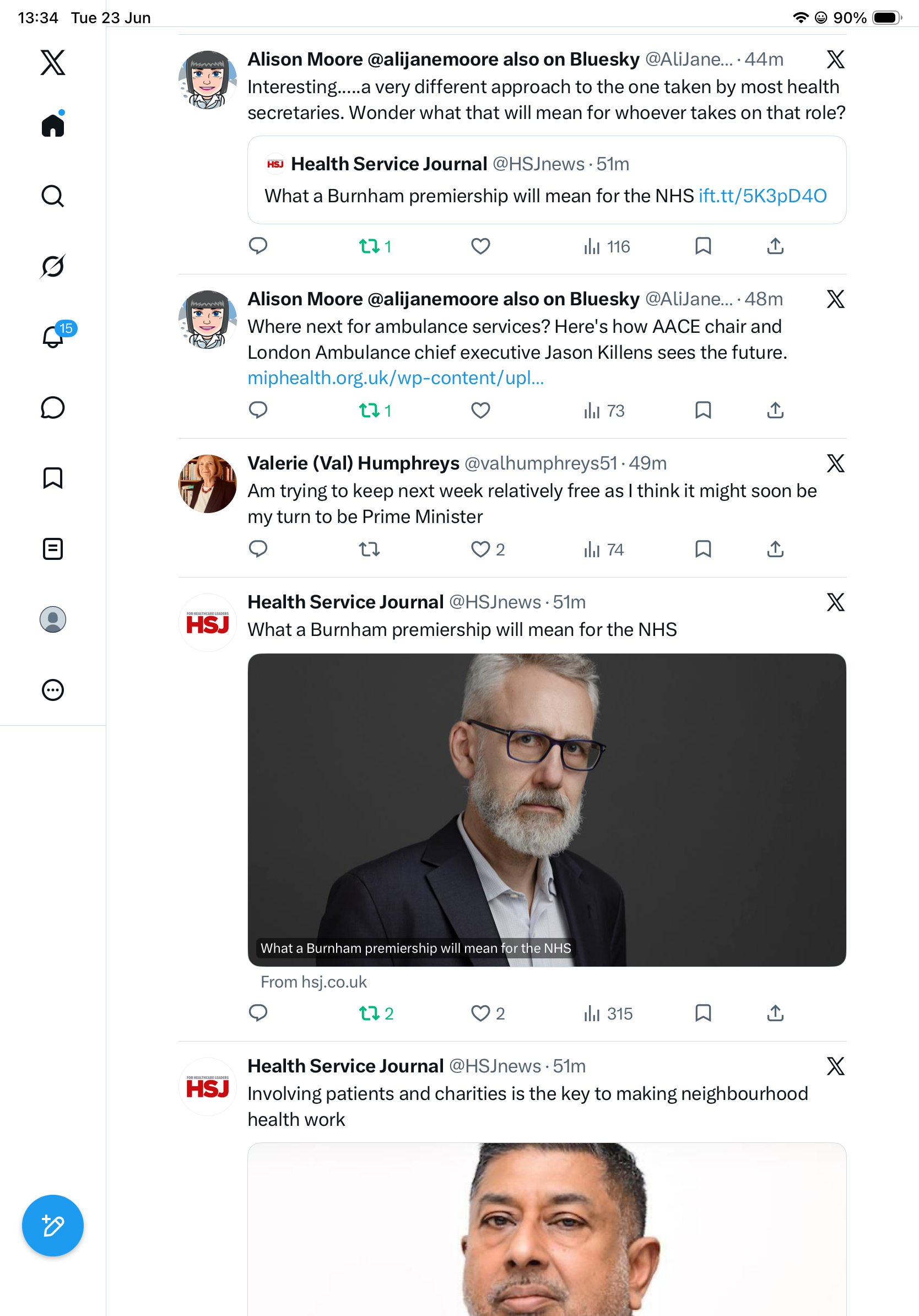Open the miphealth.org.uk link
The image size is (919, 1316).
tap(396, 377)
